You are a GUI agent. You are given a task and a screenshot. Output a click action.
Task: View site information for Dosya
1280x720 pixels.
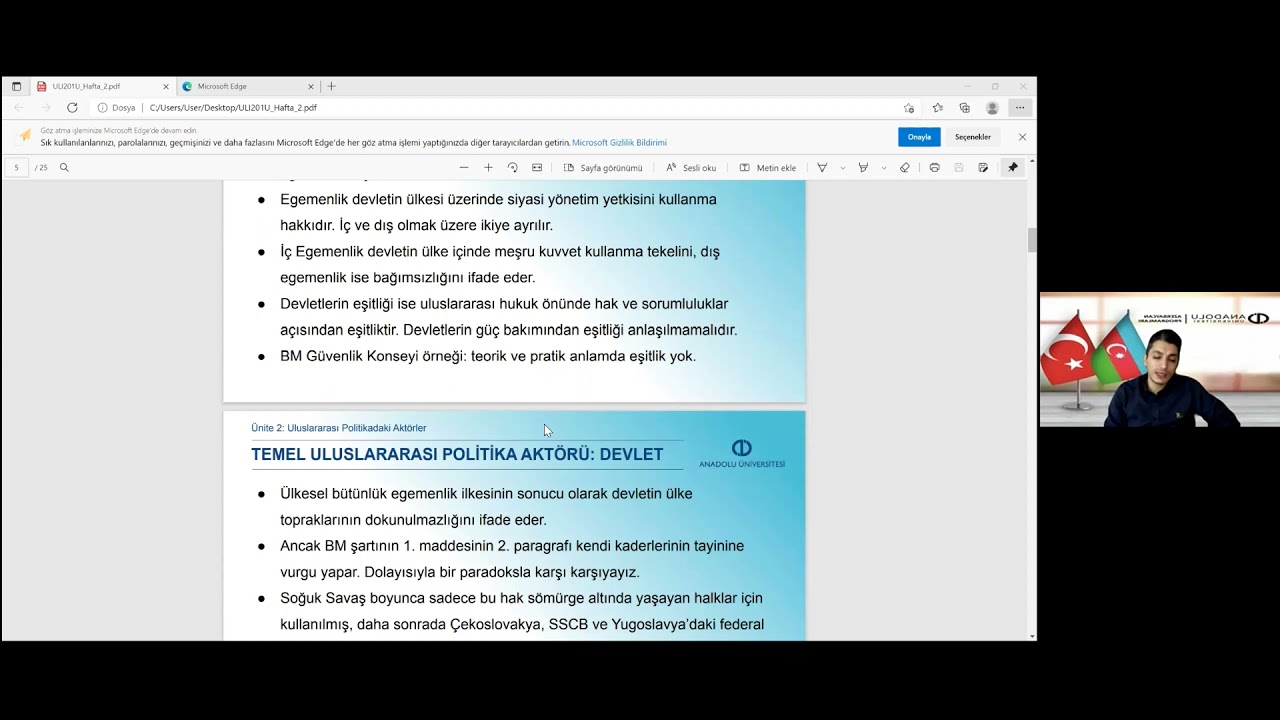117,108
